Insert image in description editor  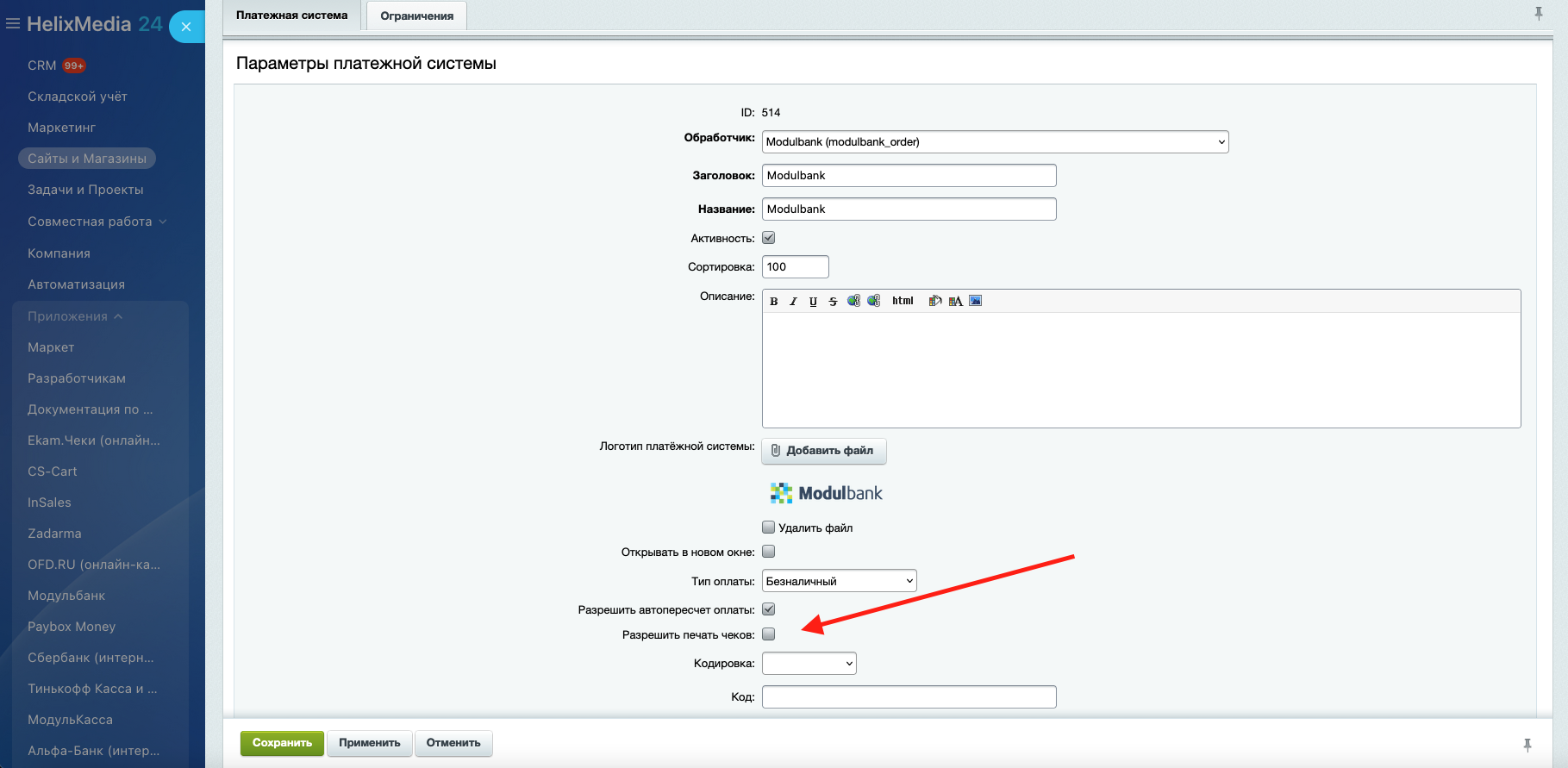pos(976,301)
